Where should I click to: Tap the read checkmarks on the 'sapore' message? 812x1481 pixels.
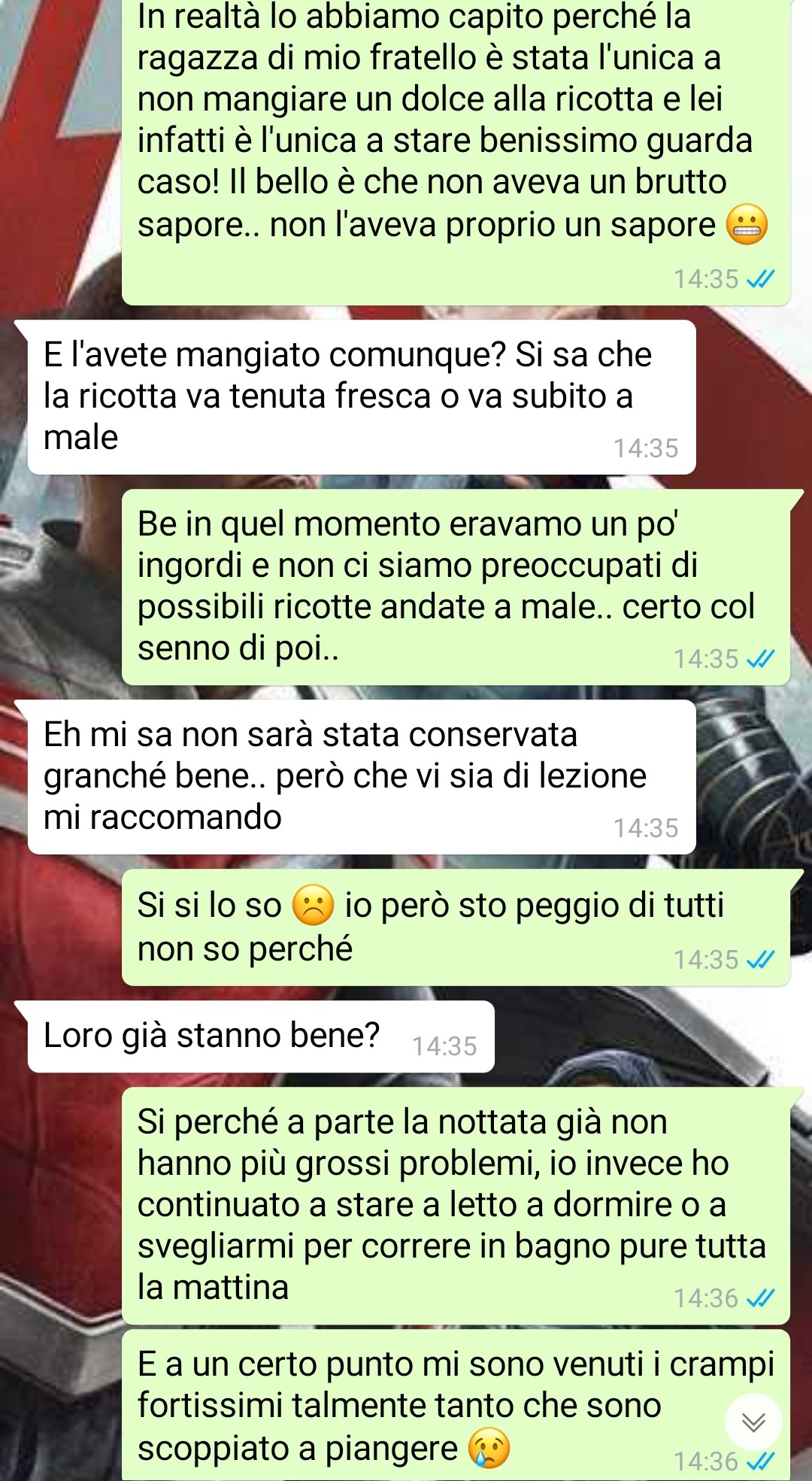pyautogui.click(x=760, y=279)
